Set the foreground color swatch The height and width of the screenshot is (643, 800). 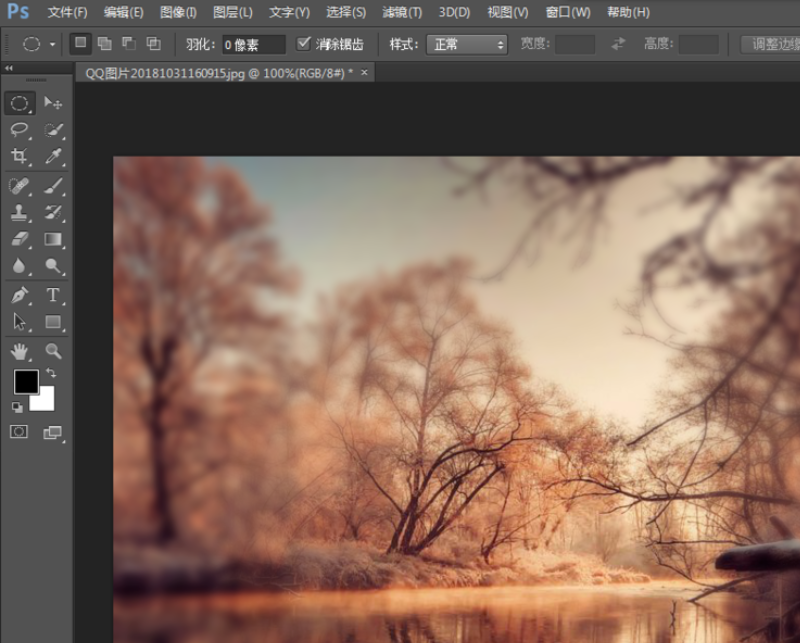click(x=26, y=382)
